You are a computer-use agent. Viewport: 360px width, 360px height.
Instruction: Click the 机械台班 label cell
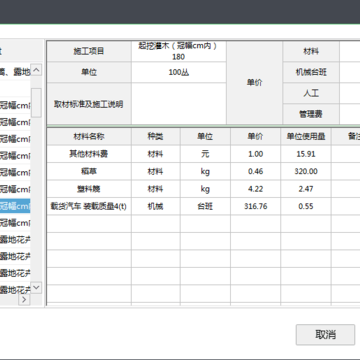tap(311, 72)
